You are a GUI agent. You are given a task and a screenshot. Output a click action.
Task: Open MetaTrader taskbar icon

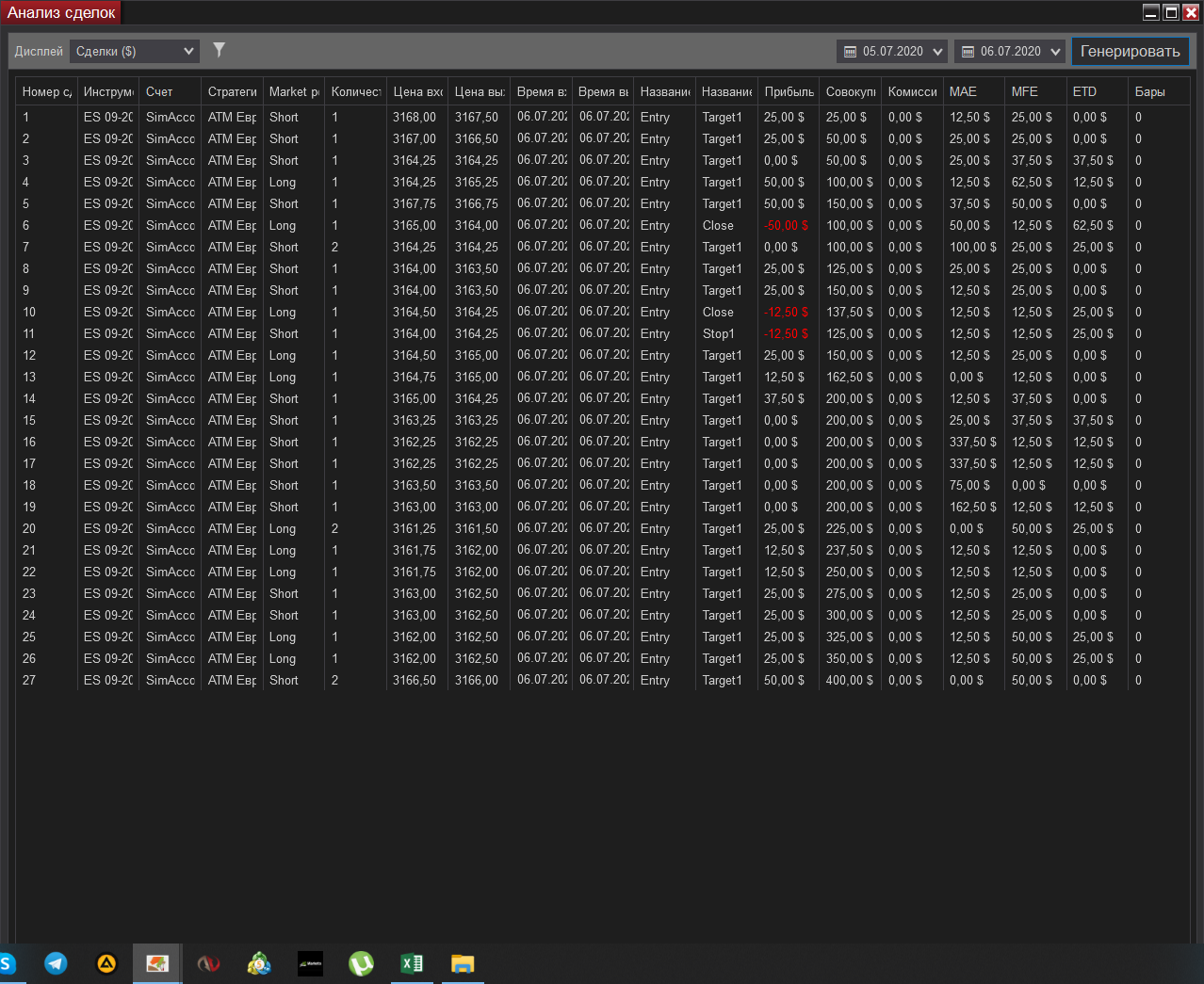[x=259, y=963]
